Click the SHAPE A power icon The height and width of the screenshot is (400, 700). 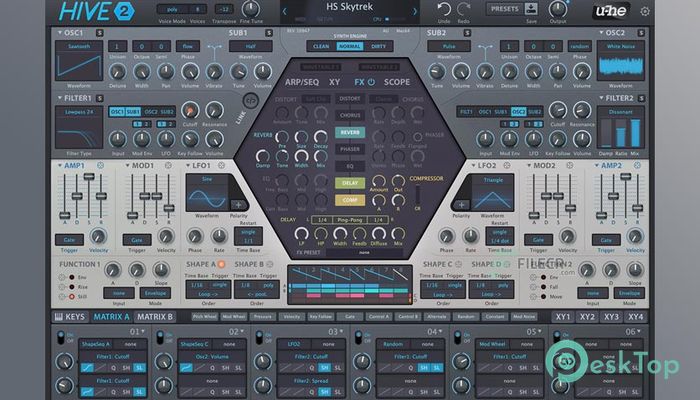click(221, 264)
